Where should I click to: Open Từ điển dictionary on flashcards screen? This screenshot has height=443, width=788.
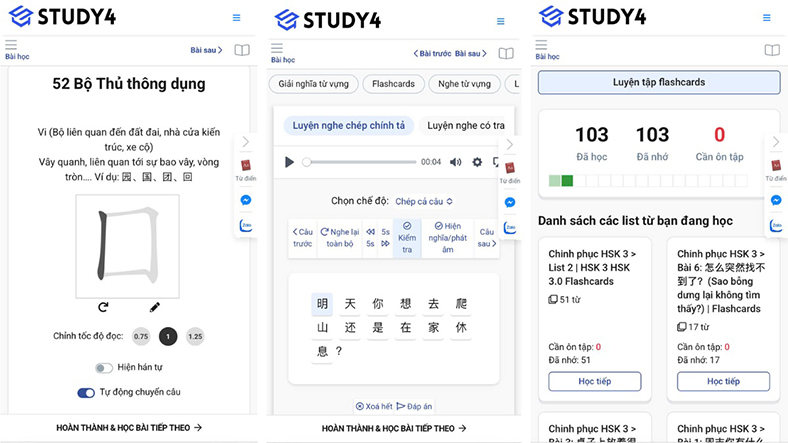coord(776,170)
